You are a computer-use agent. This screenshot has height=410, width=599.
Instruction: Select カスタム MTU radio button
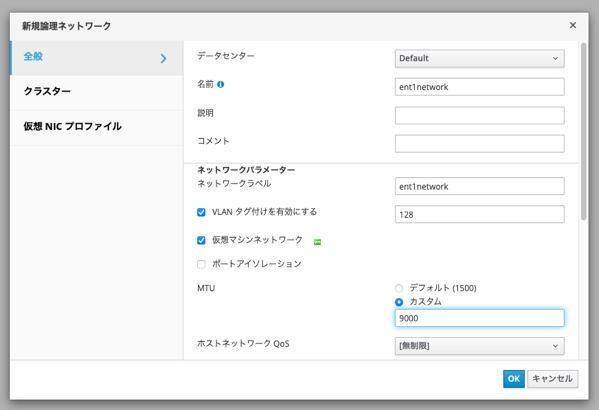(399, 302)
